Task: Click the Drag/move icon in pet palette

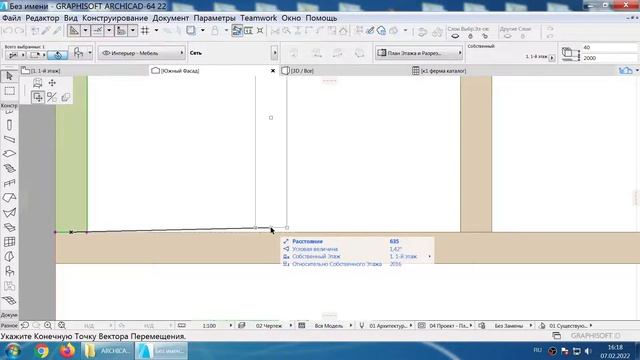Action: pyautogui.click(x=52, y=83)
